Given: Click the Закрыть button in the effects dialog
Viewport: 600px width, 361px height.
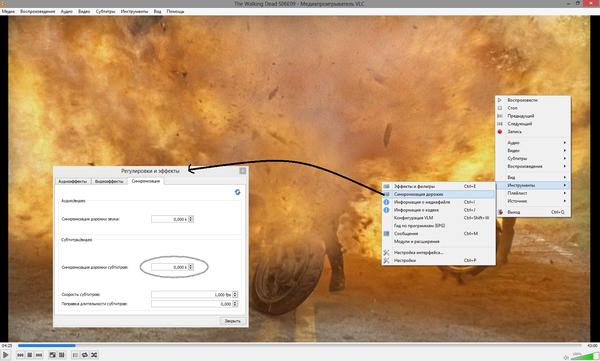Looking at the screenshot, I should coord(233,321).
